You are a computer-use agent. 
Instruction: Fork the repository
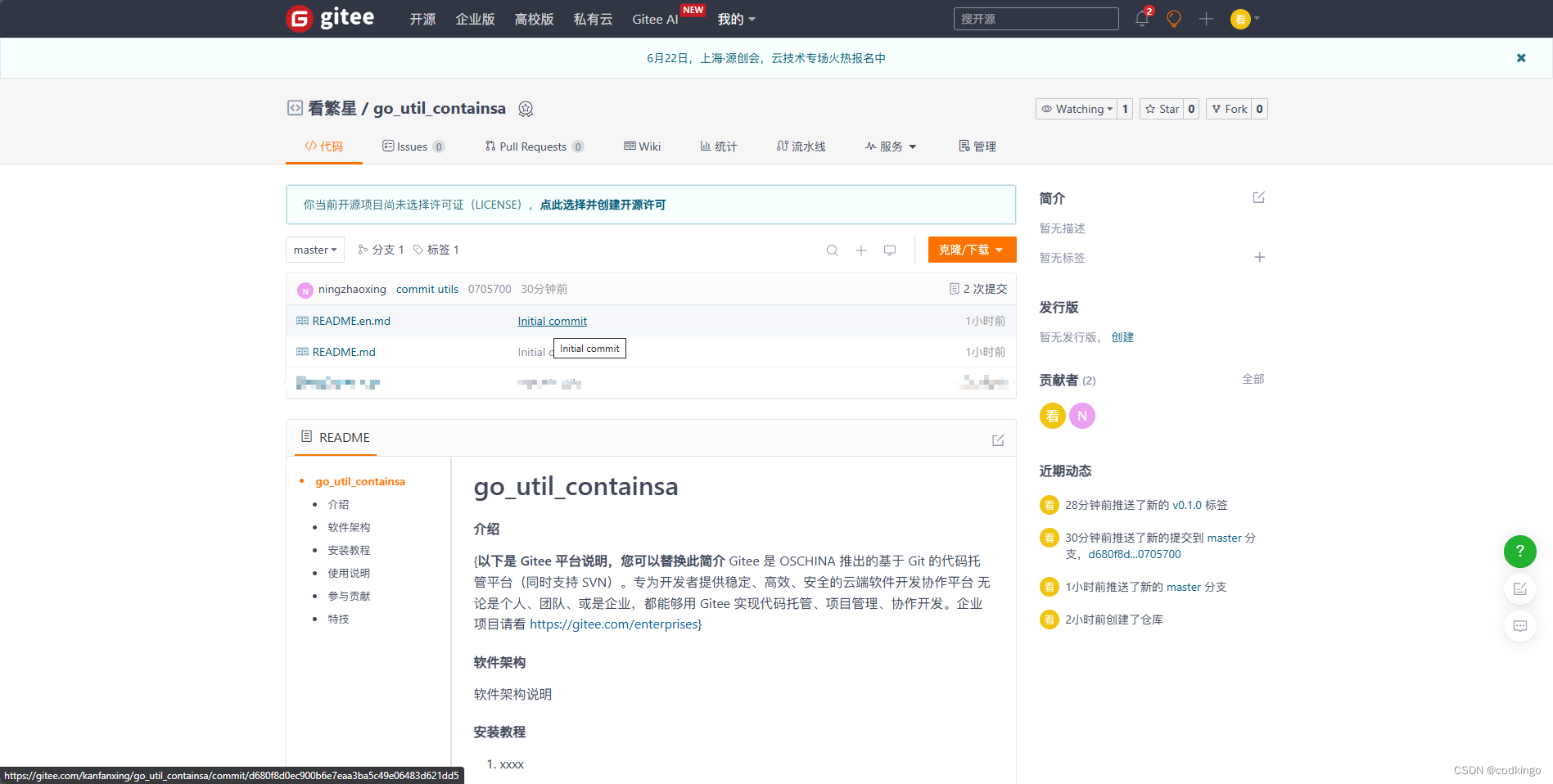click(x=1229, y=109)
